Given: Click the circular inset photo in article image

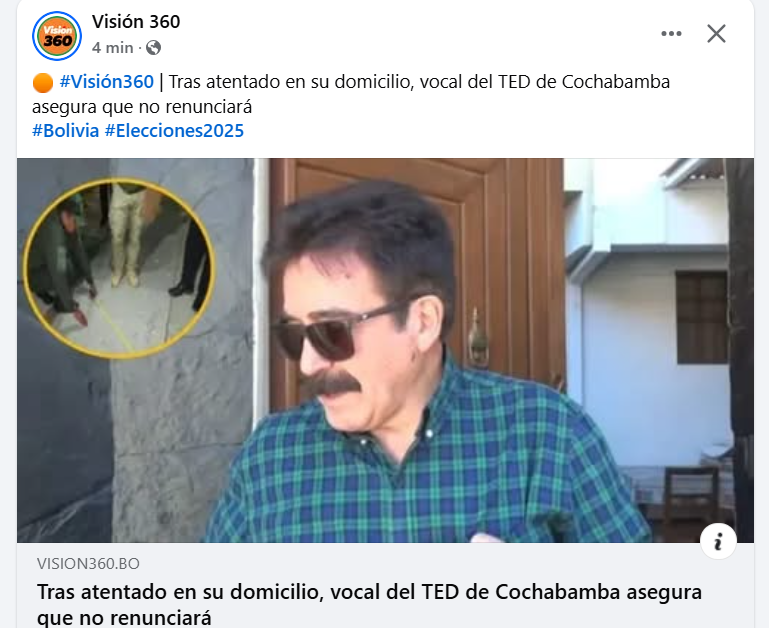Looking at the screenshot, I should coord(119,268).
